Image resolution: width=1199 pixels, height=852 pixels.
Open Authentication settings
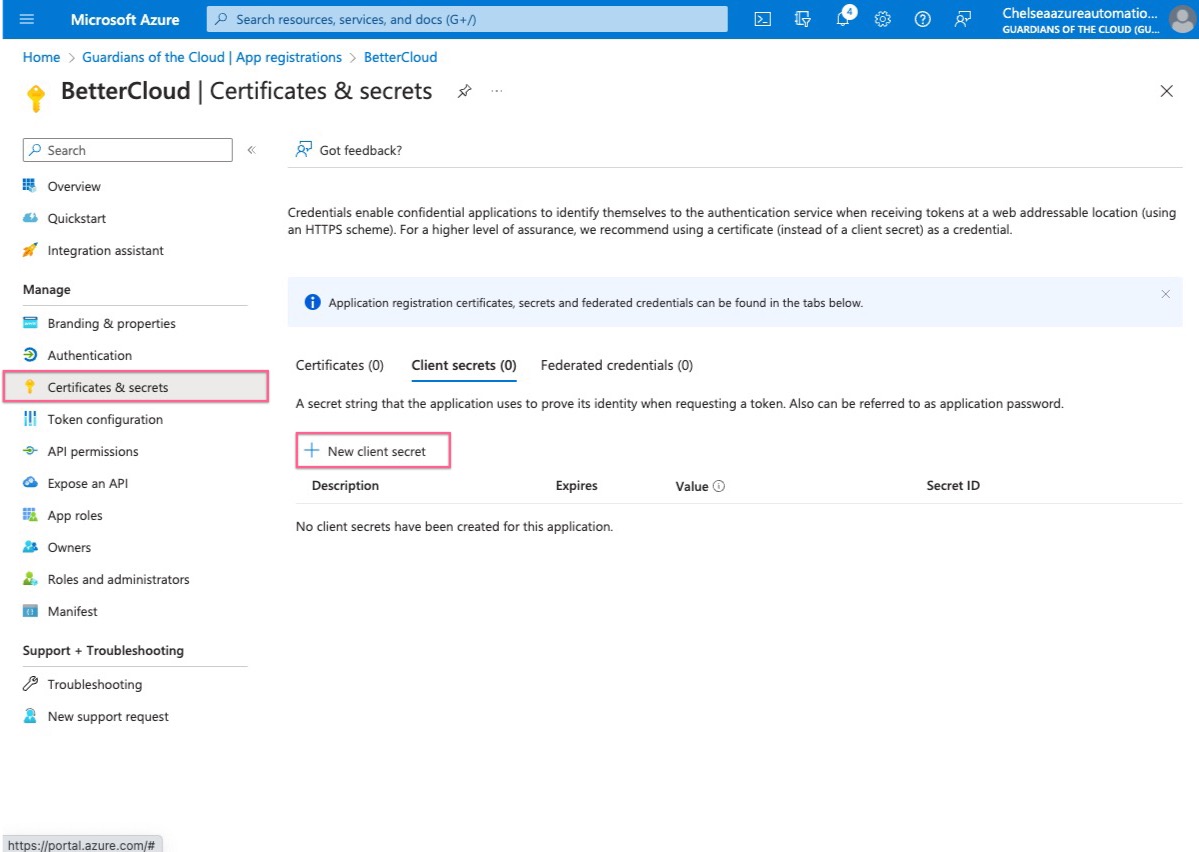[90, 355]
